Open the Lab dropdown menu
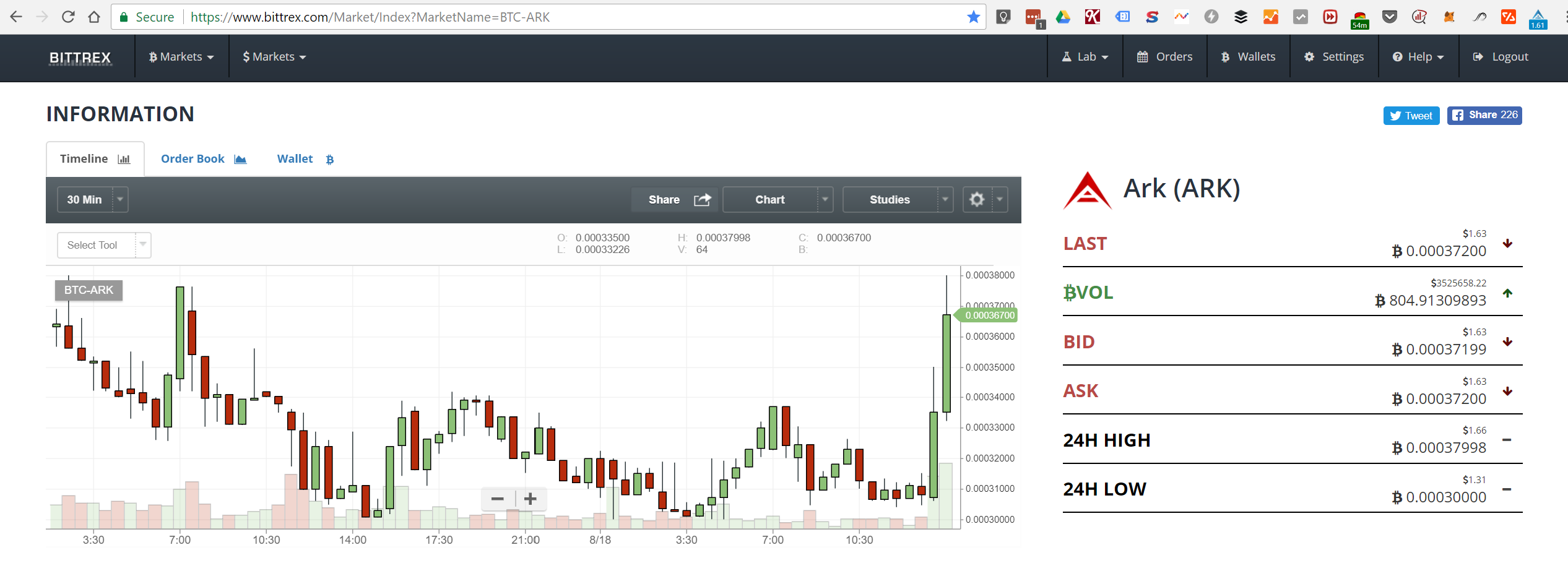 pos(1085,57)
